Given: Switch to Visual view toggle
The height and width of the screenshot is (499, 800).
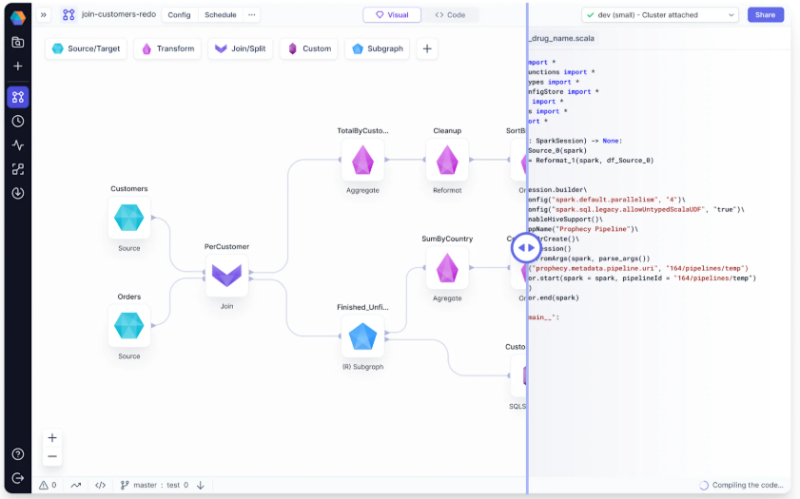Looking at the screenshot, I should coord(392,15).
